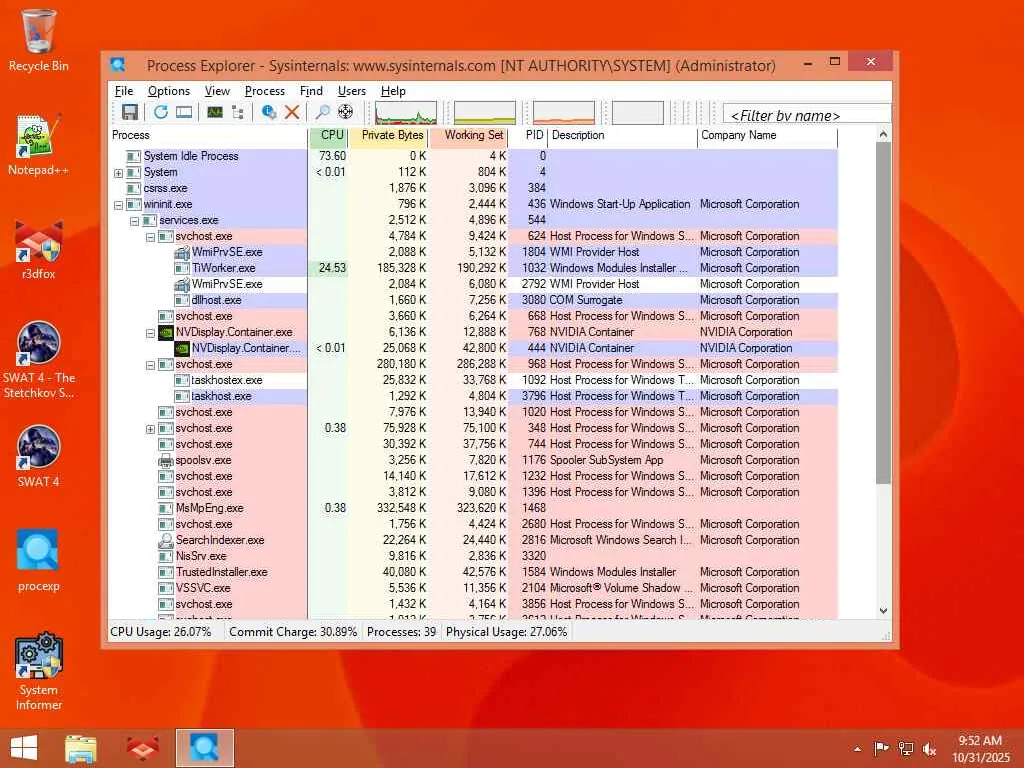Click the Process Explorer title bar icon
Viewport: 1024px width, 768px height.
click(118, 65)
